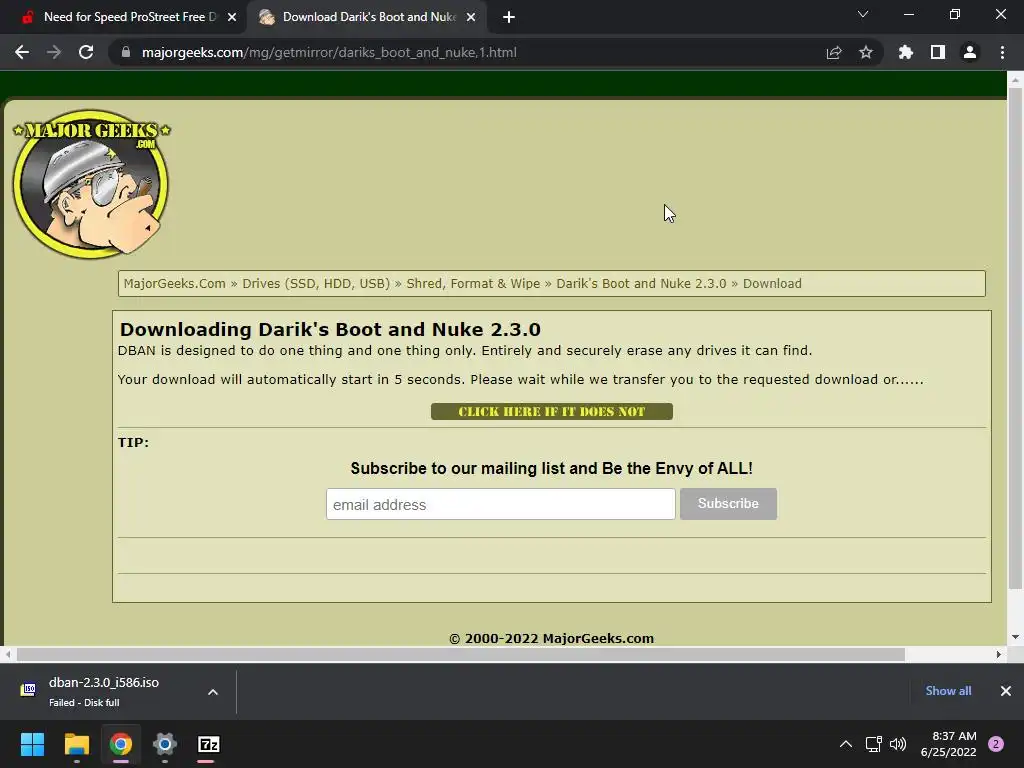Open Chrome three-dot menu
The image size is (1024, 768).
(1002, 52)
